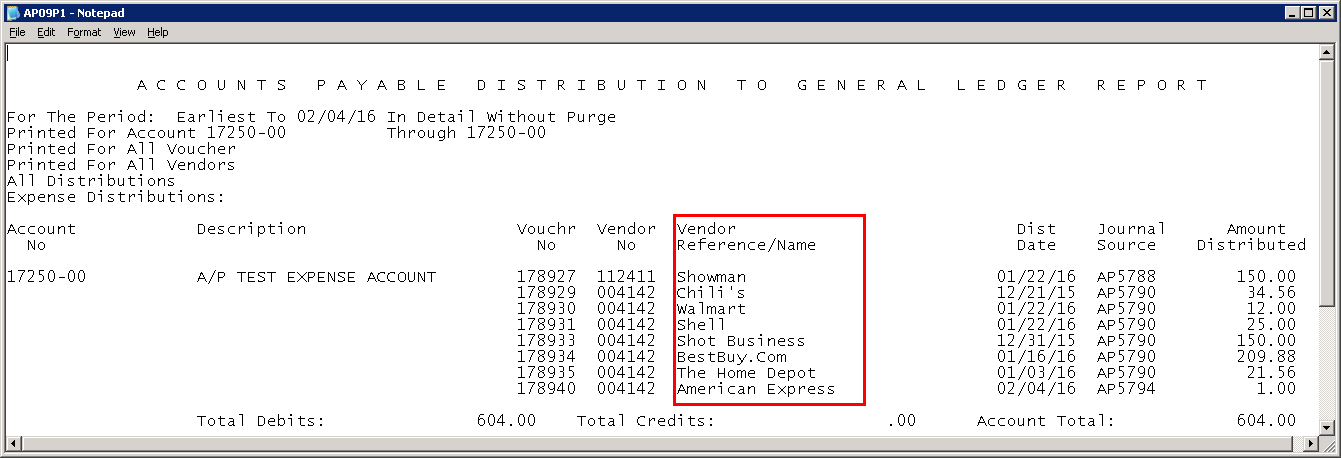Click vendor name BestBuy.Com
The width and height of the screenshot is (1341, 458).
(731, 357)
